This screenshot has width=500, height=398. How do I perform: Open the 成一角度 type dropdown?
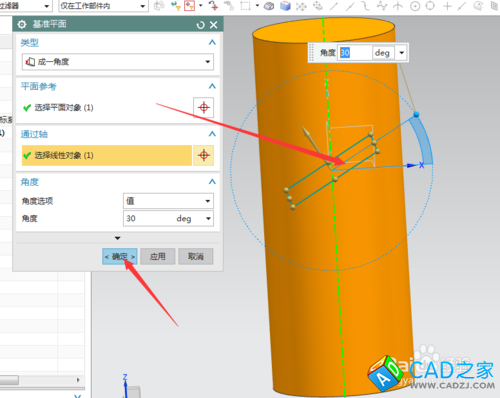(x=118, y=62)
